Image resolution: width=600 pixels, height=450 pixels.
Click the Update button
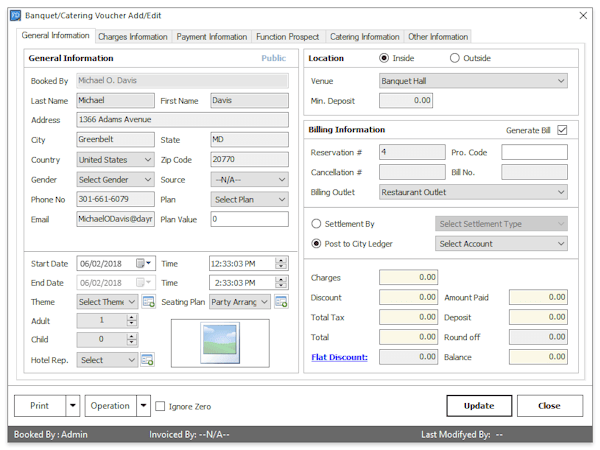tap(479, 406)
